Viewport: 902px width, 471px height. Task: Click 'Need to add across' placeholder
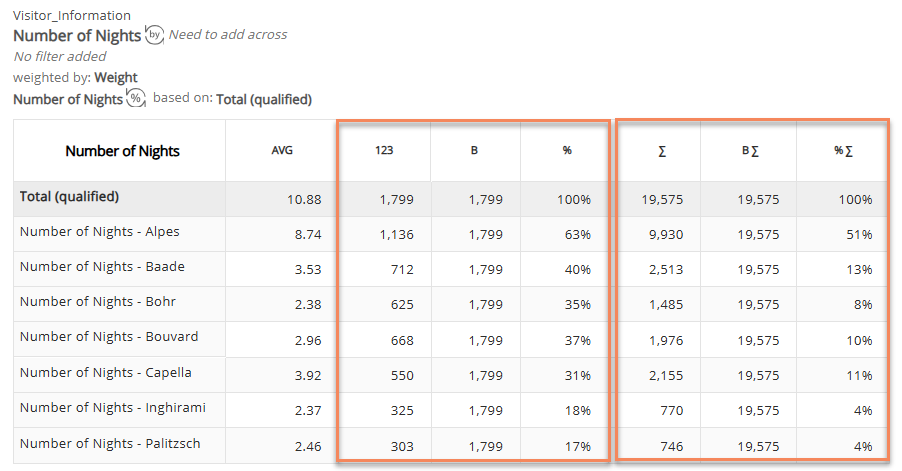(x=228, y=35)
